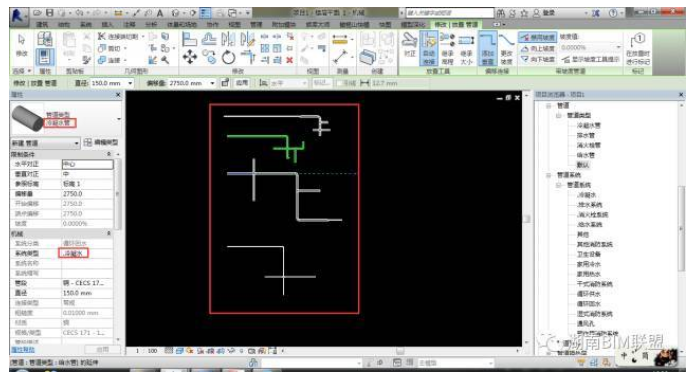The width and height of the screenshot is (690, 375).
Task: Open the Offset 2750.0 mm dropdown
Action: pos(213,83)
